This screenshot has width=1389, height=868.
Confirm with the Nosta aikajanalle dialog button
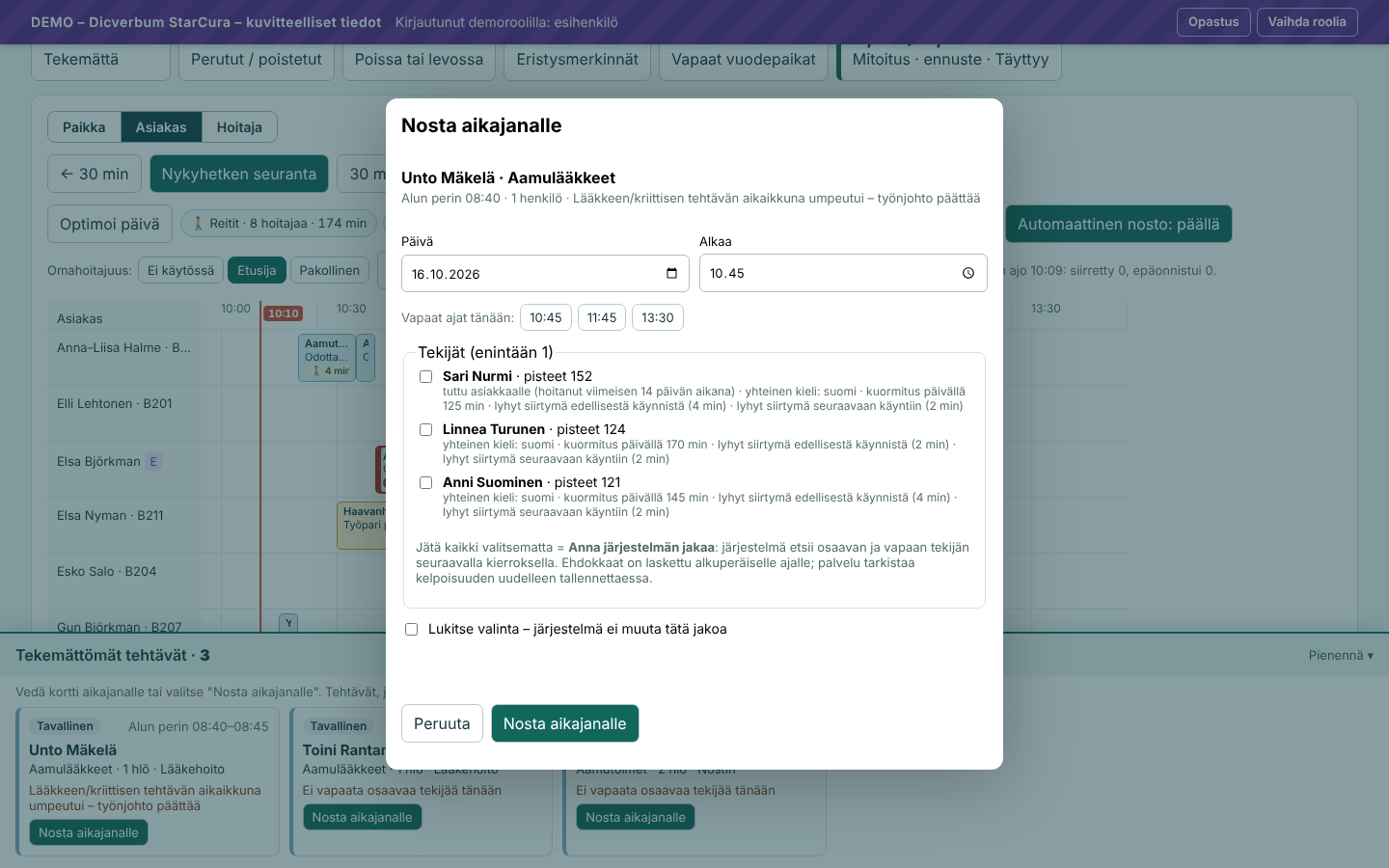565,723
